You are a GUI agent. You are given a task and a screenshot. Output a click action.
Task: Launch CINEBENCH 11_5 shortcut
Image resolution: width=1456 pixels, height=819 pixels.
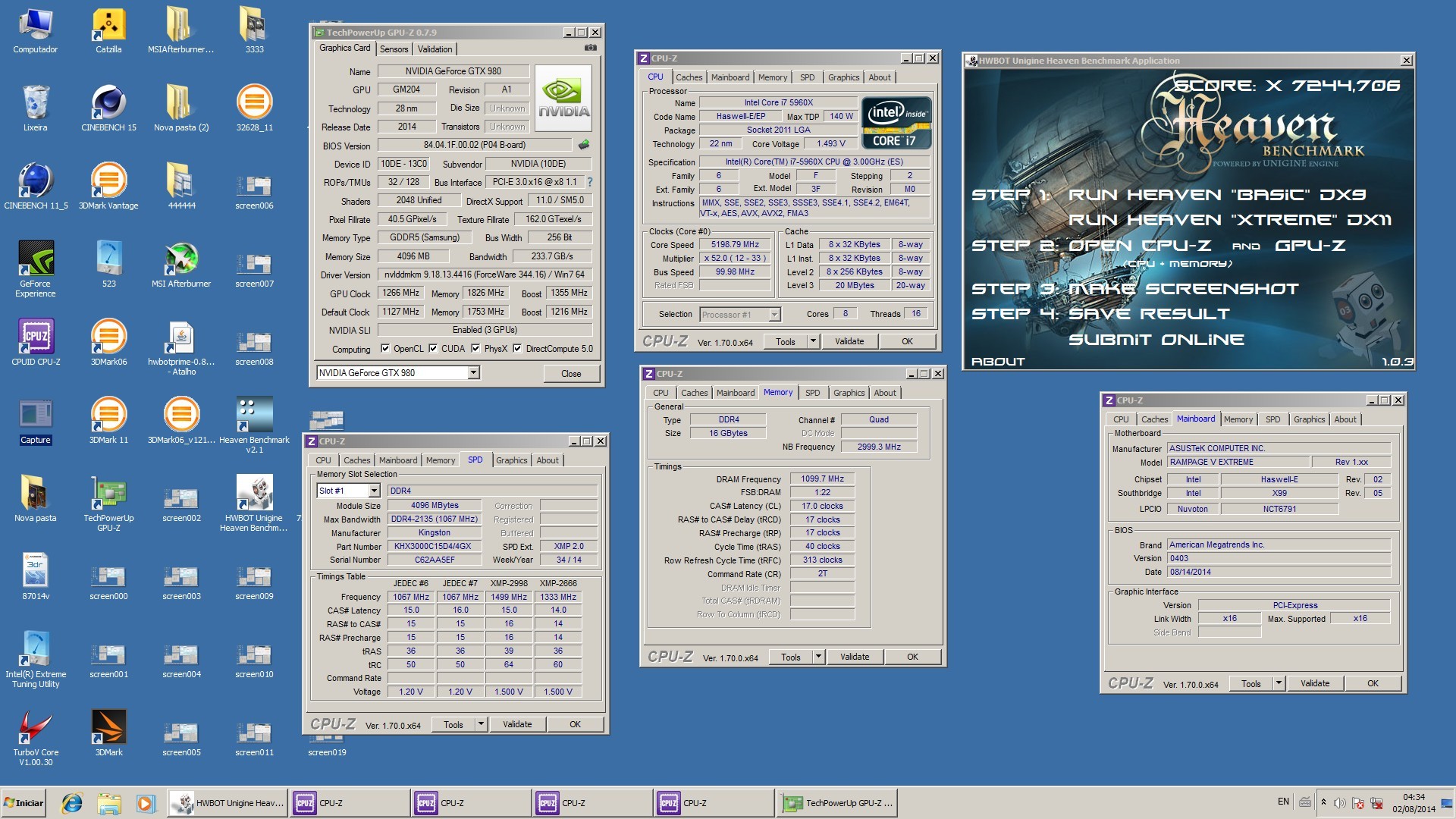click(x=36, y=186)
